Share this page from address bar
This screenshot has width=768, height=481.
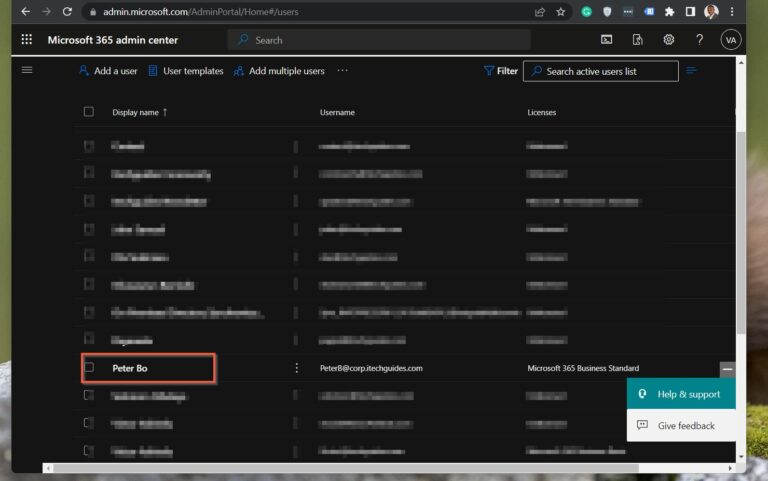[540, 12]
